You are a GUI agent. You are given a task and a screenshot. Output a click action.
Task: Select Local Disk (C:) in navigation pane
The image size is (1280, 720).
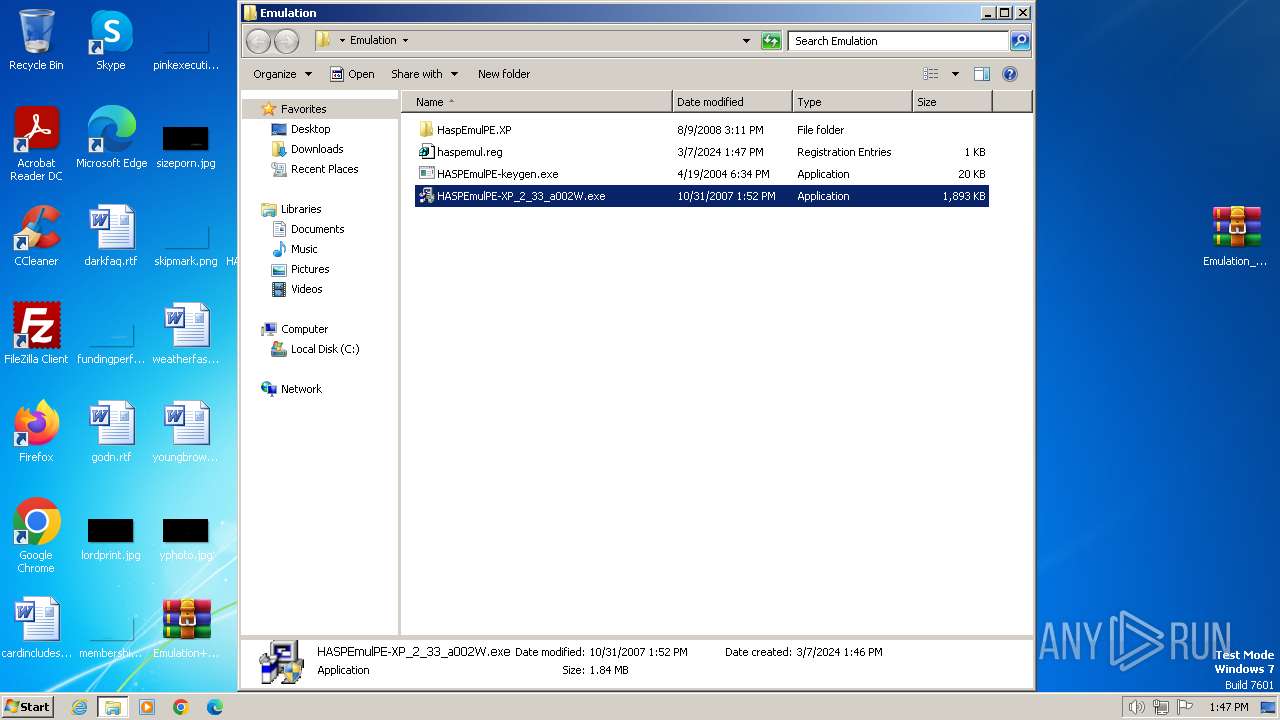324,349
